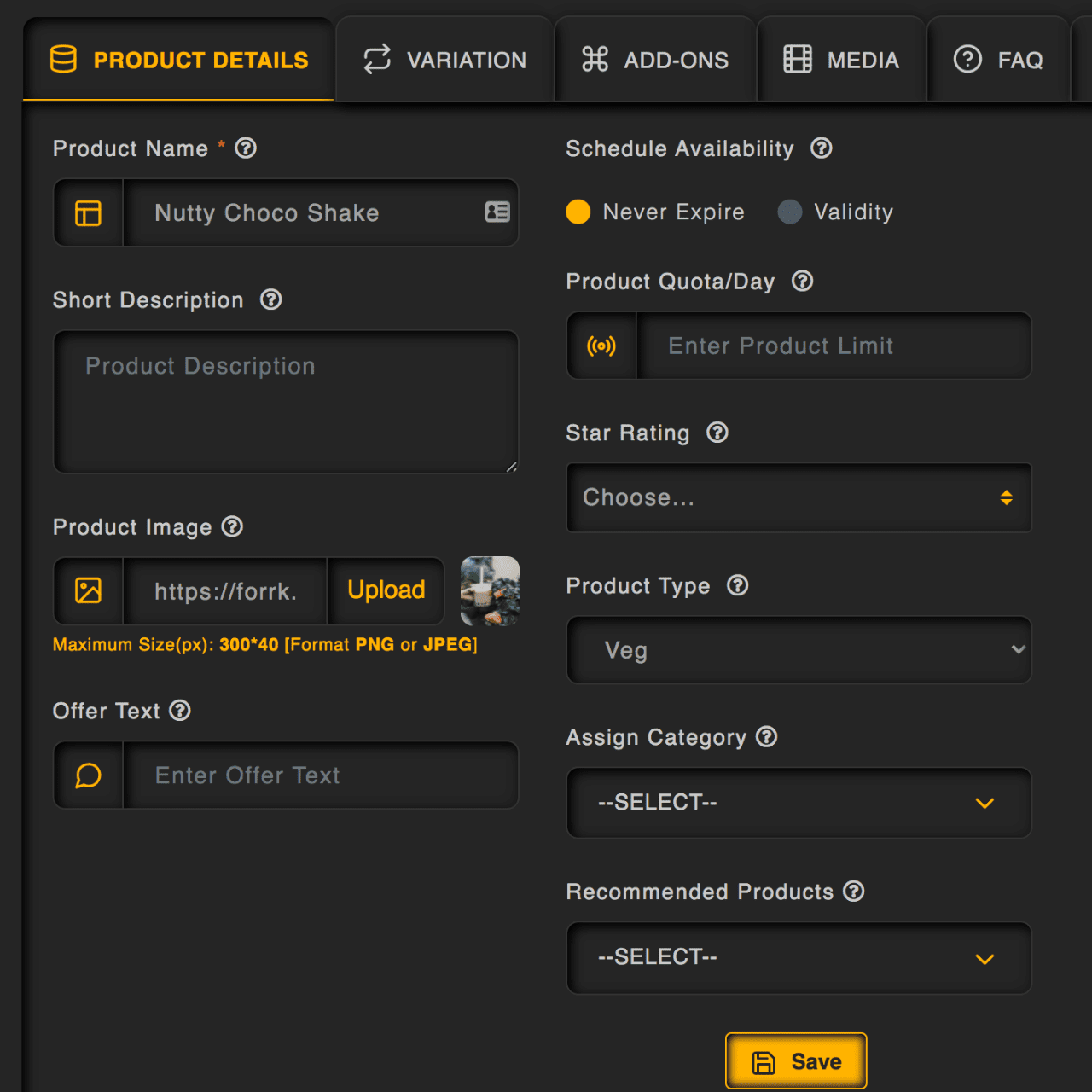Select the Never Expire radio option
The image size is (1092, 1092).
click(578, 212)
